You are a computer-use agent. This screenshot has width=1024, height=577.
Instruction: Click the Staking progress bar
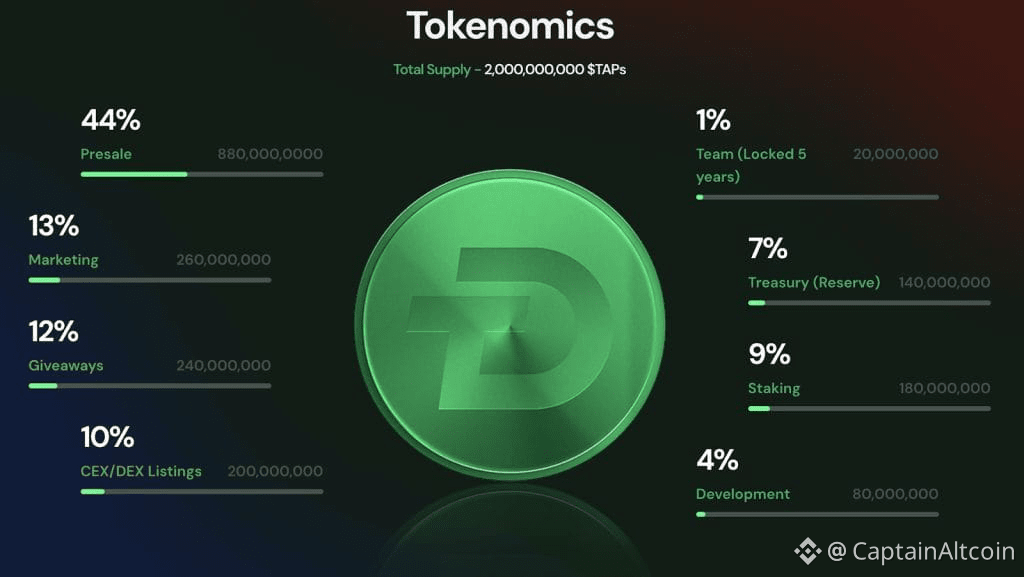click(869, 409)
